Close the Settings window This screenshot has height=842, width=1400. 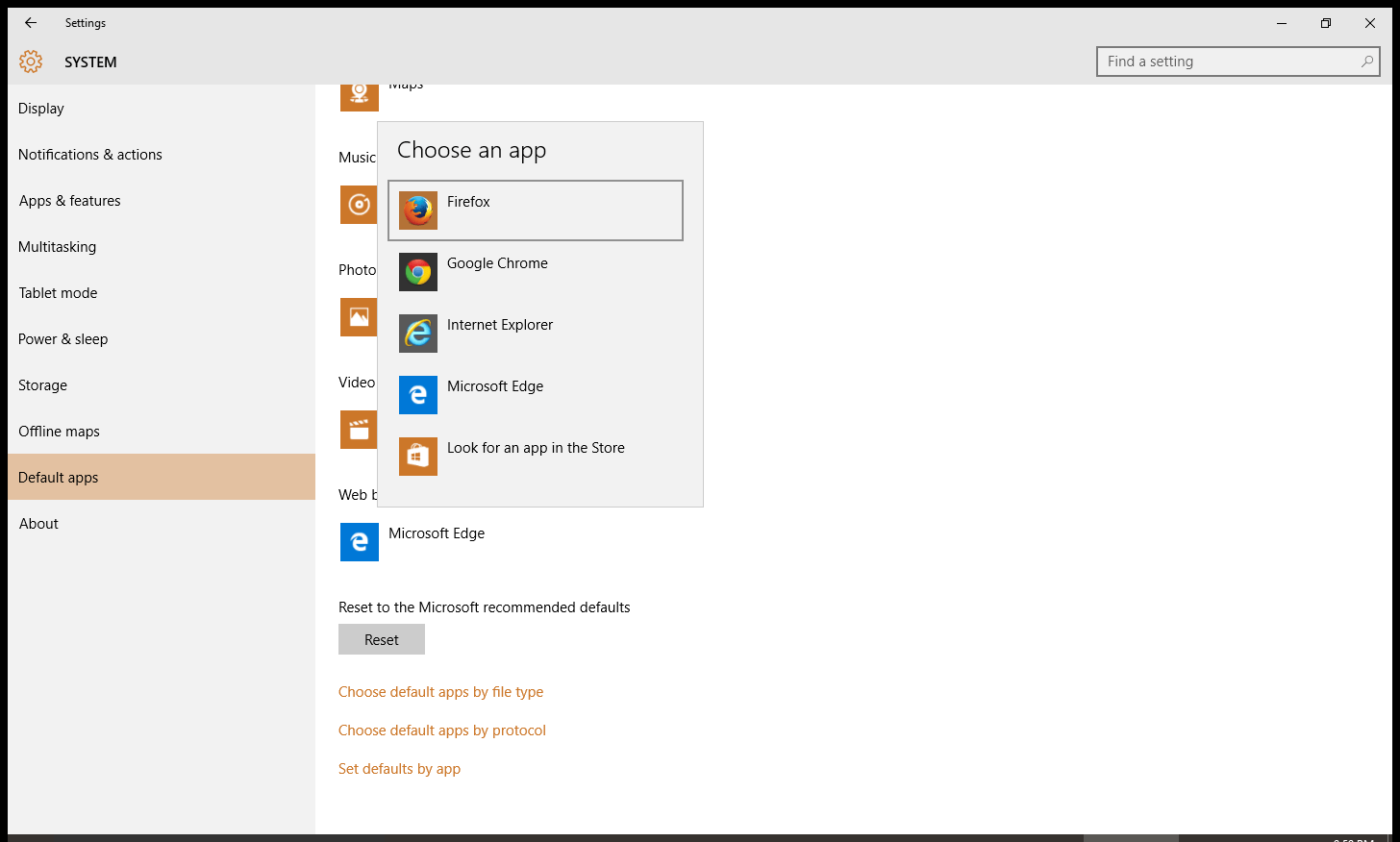[1370, 23]
